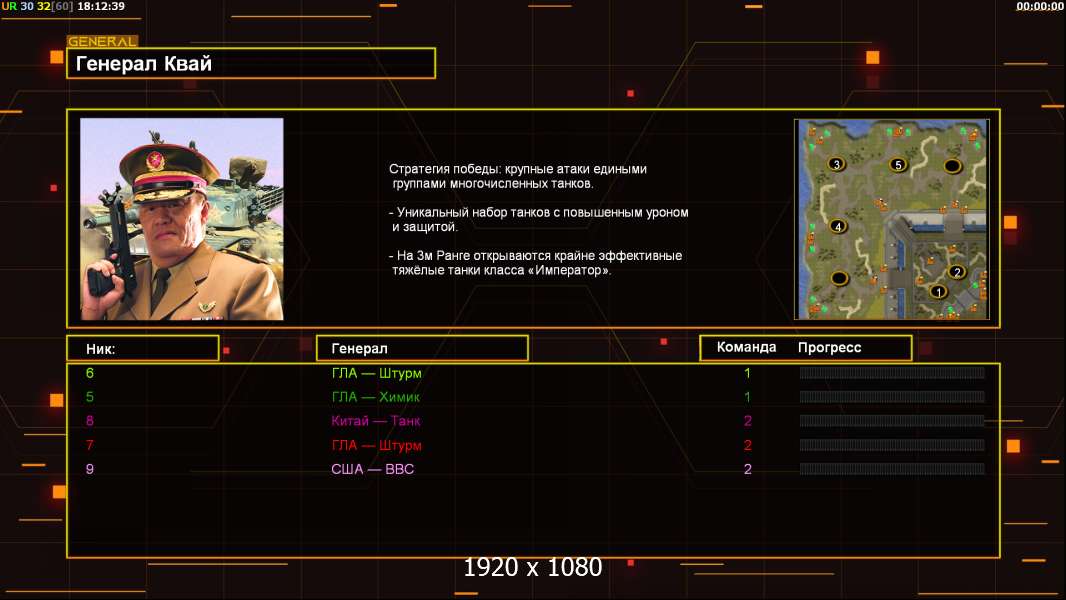This screenshot has height=600, width=1066.
Task: Click team number 2 in player 8's row
Action: pos(748,421)
